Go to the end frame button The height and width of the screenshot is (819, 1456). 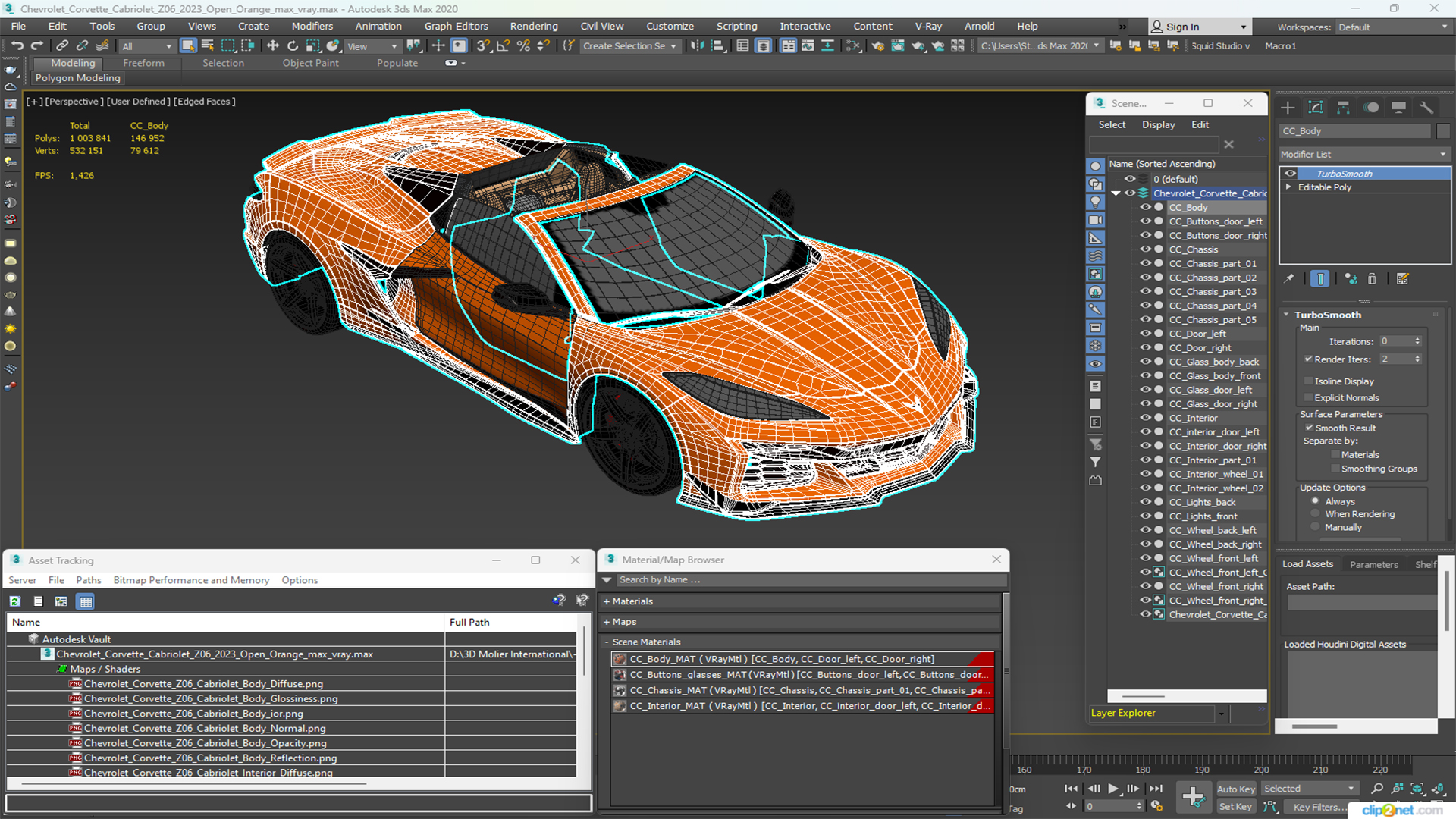point(1156,789)
